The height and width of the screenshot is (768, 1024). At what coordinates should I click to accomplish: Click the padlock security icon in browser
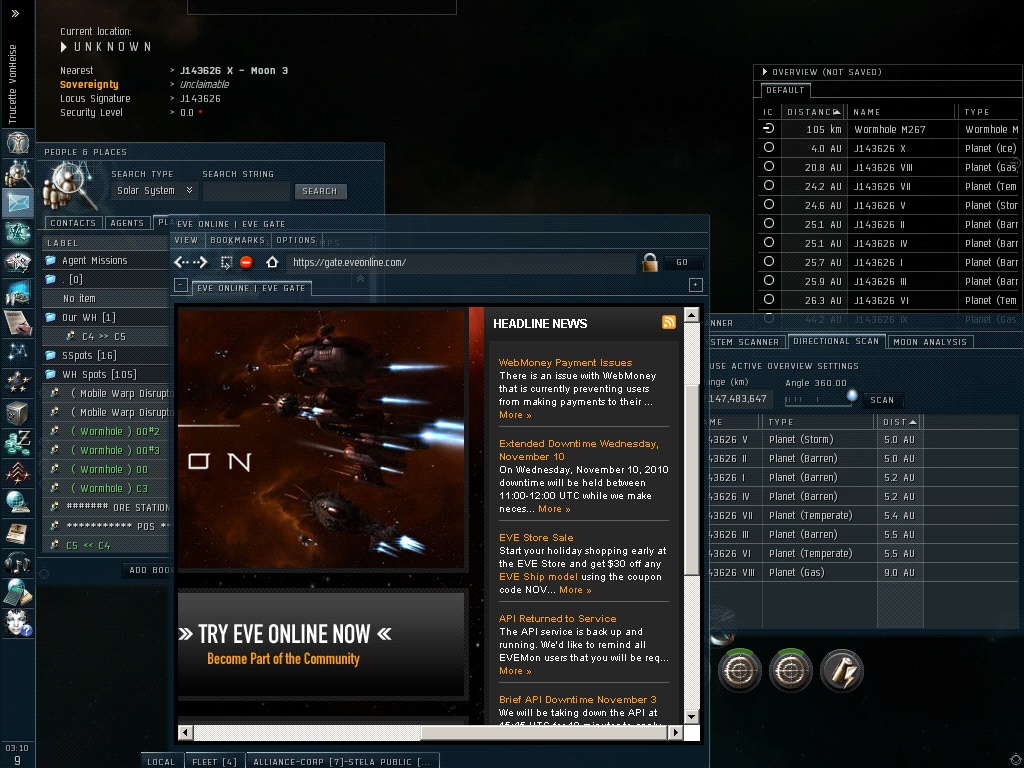coord(650,262)
